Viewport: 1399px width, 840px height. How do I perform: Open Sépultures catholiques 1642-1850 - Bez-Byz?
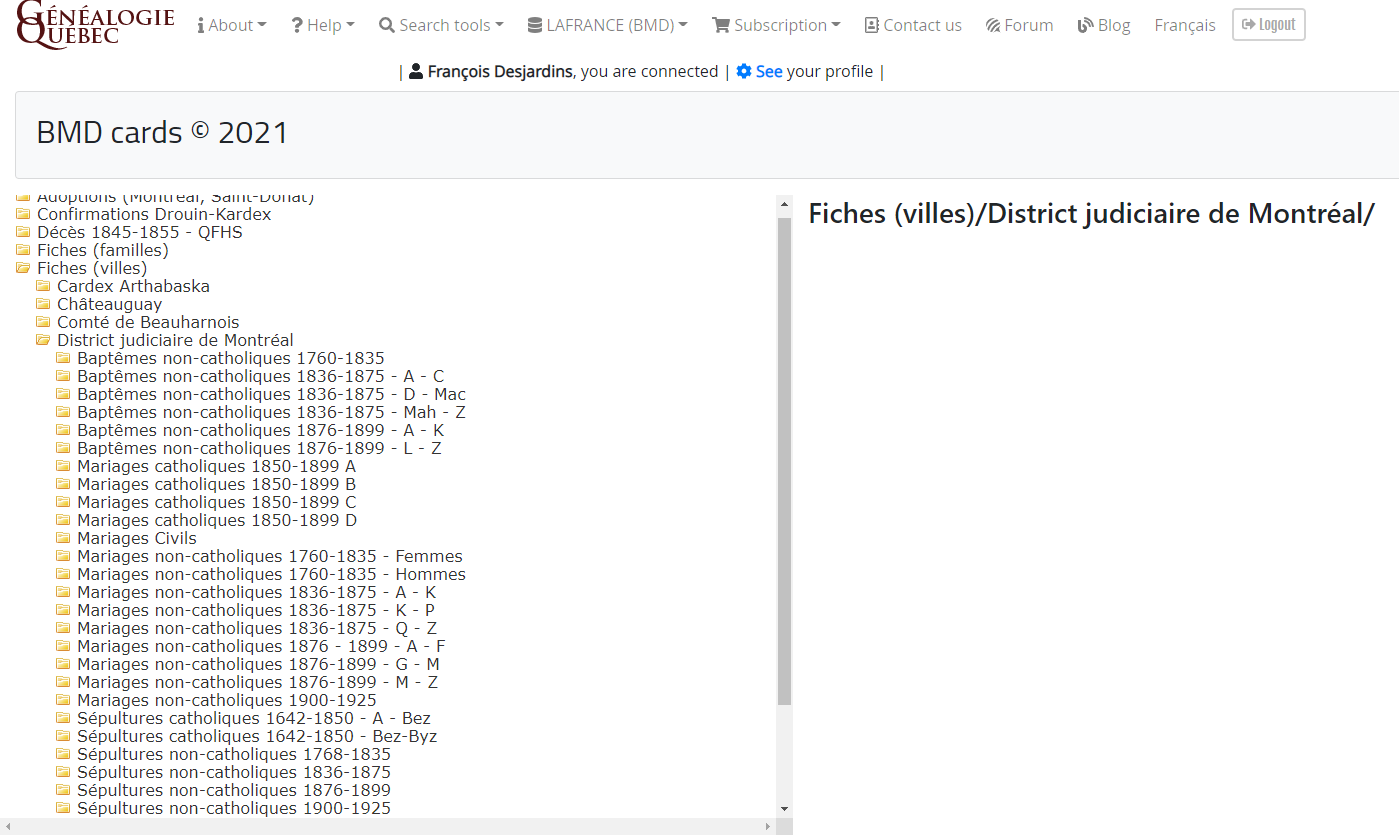(x=257, y=736)
